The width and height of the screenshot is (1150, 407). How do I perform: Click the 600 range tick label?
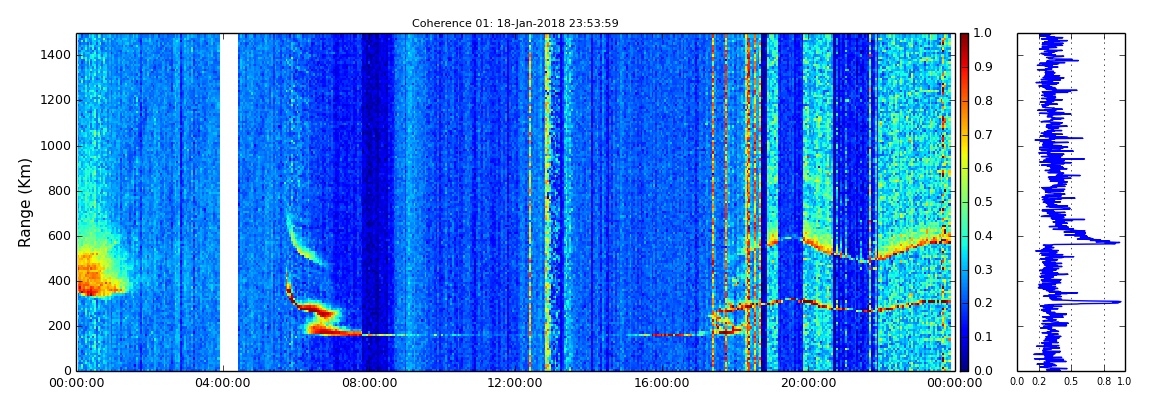click(60, 236)
